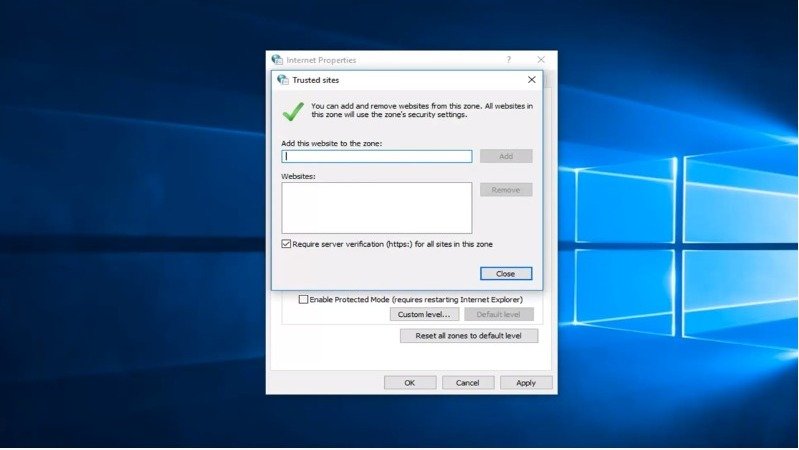This screenshot has height=450, width=799.
Task: Close the Trusted sites dialog with X
Action: tap(531, 80)
